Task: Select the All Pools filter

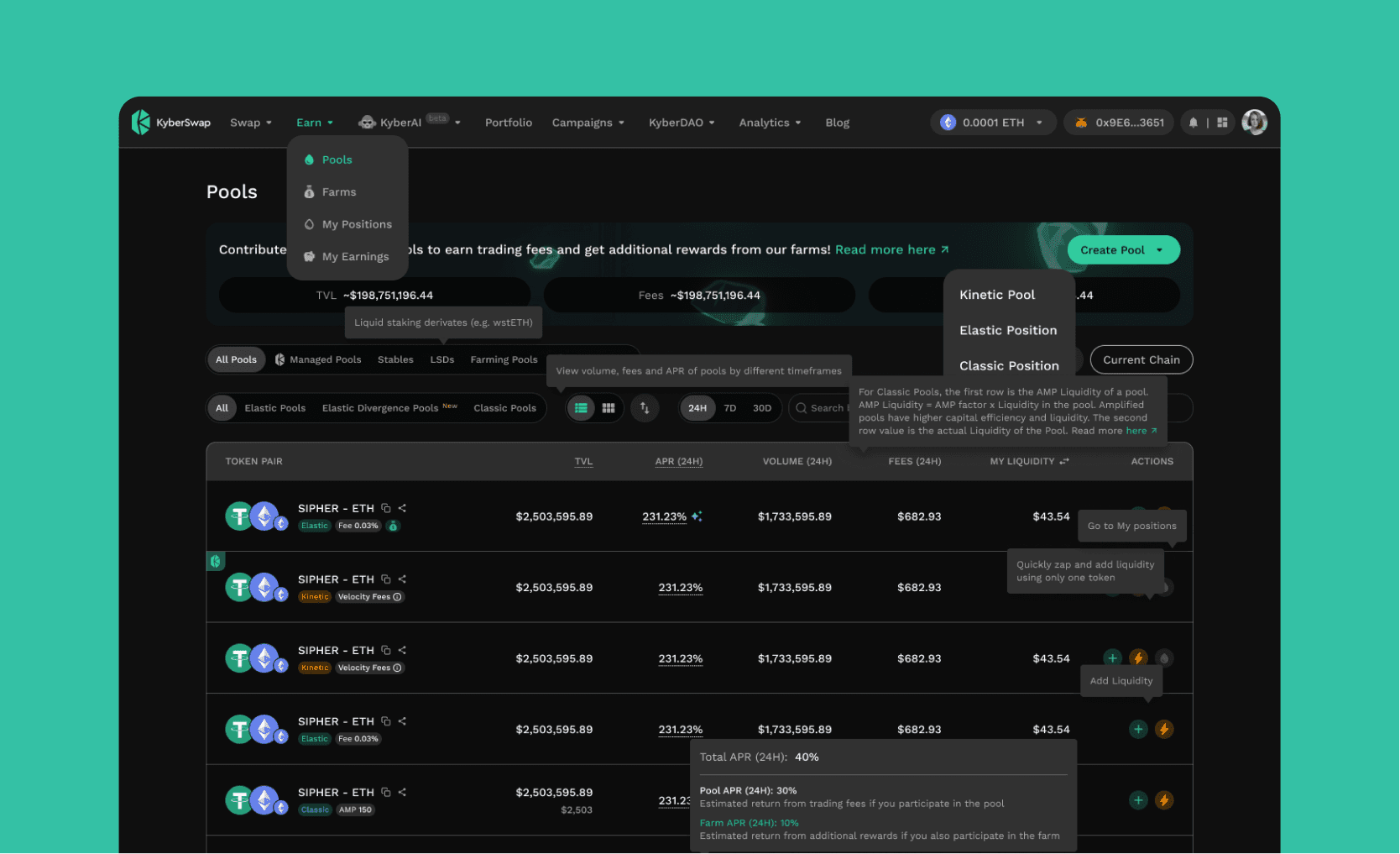Action: pyautogui.click(x=236, y=359)
